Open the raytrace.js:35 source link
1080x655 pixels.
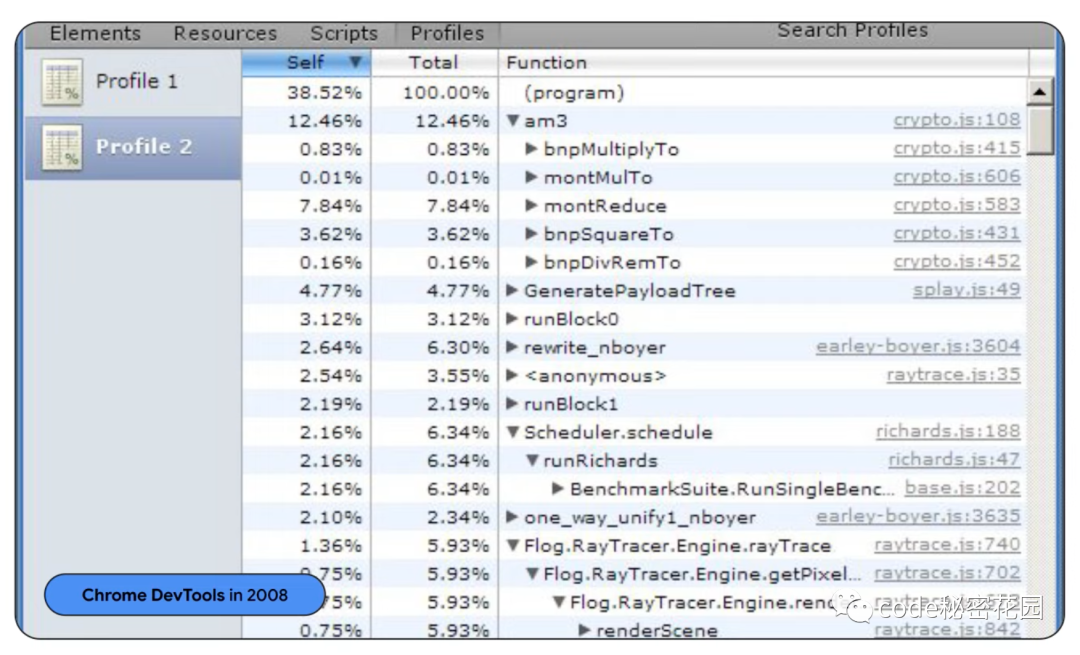click(953, 375)
